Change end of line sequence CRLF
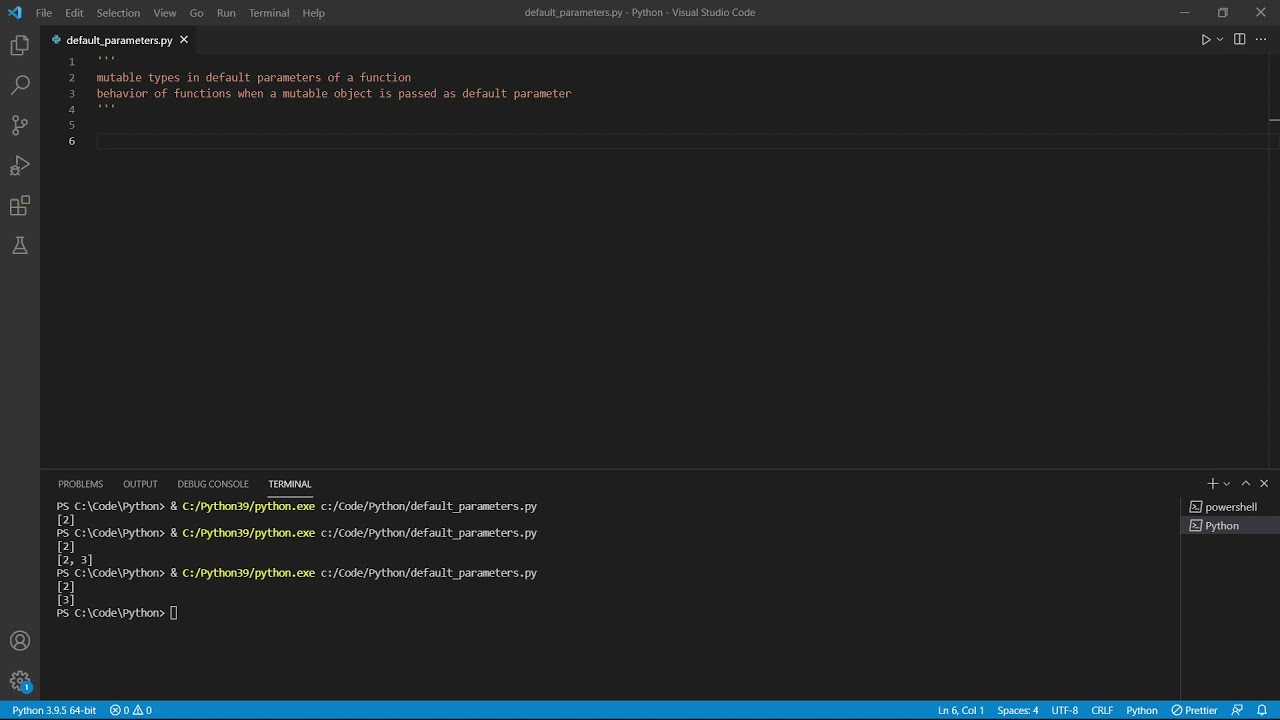The image size is (1280, 720). tap(1102, 710)
